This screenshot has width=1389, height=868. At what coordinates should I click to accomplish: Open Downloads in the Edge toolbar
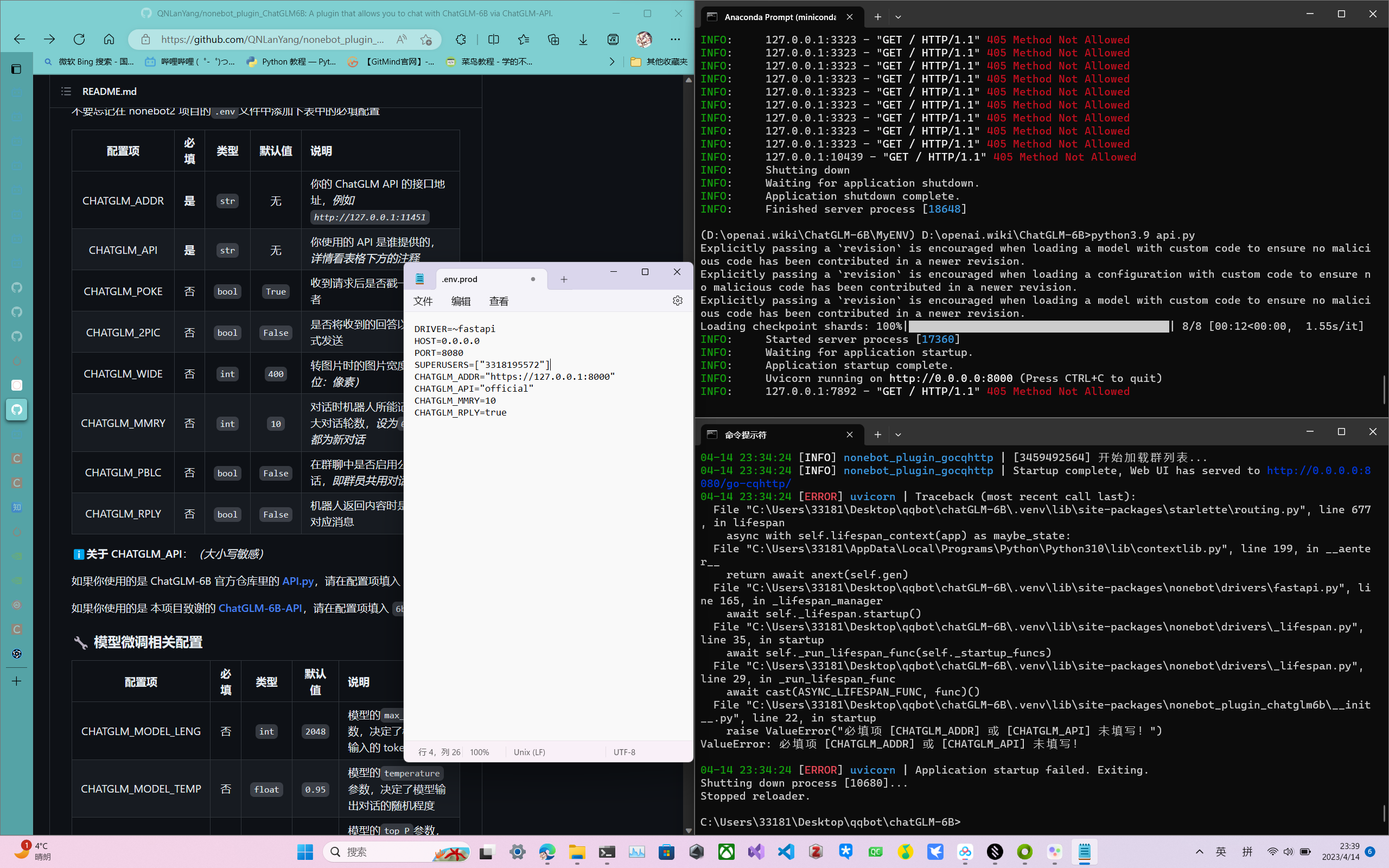pyautogui.click(x=583, y=39)
